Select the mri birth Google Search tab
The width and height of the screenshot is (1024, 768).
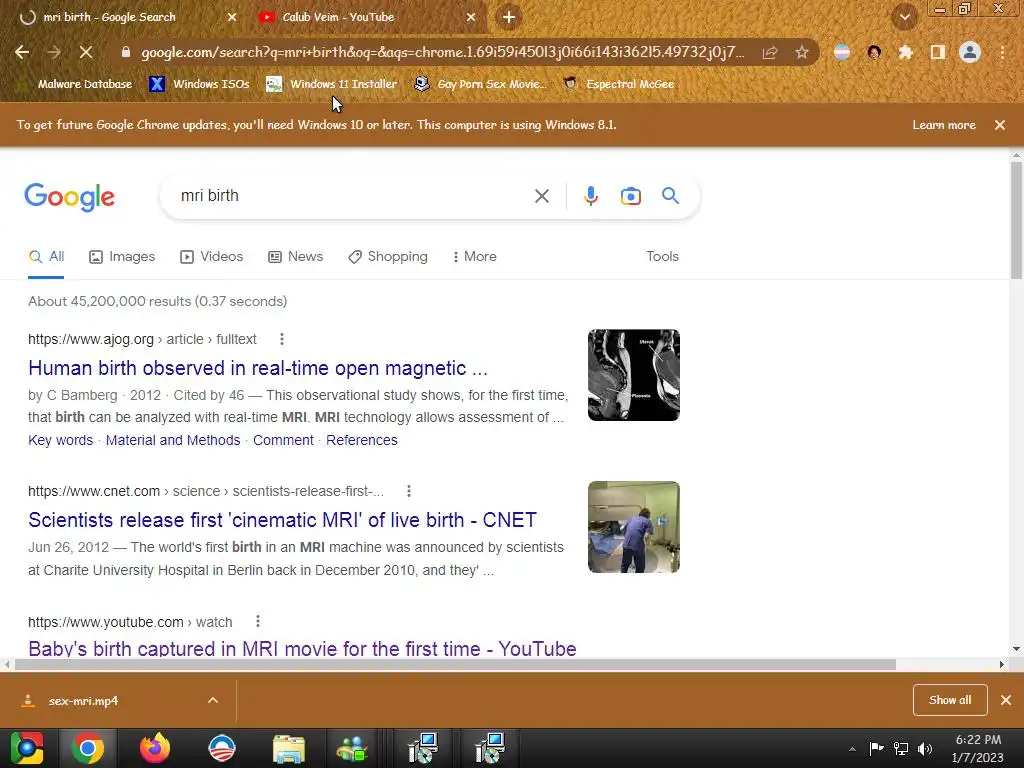point(124,17)
